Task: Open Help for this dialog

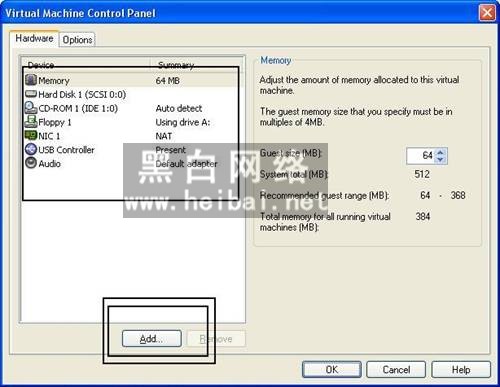Action: (461, 370)
